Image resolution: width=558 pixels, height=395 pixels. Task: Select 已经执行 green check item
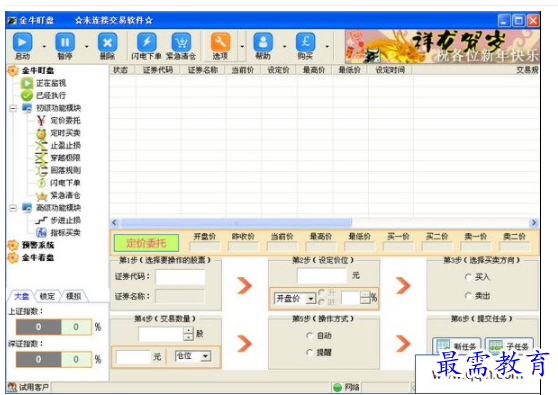point(51,95)
